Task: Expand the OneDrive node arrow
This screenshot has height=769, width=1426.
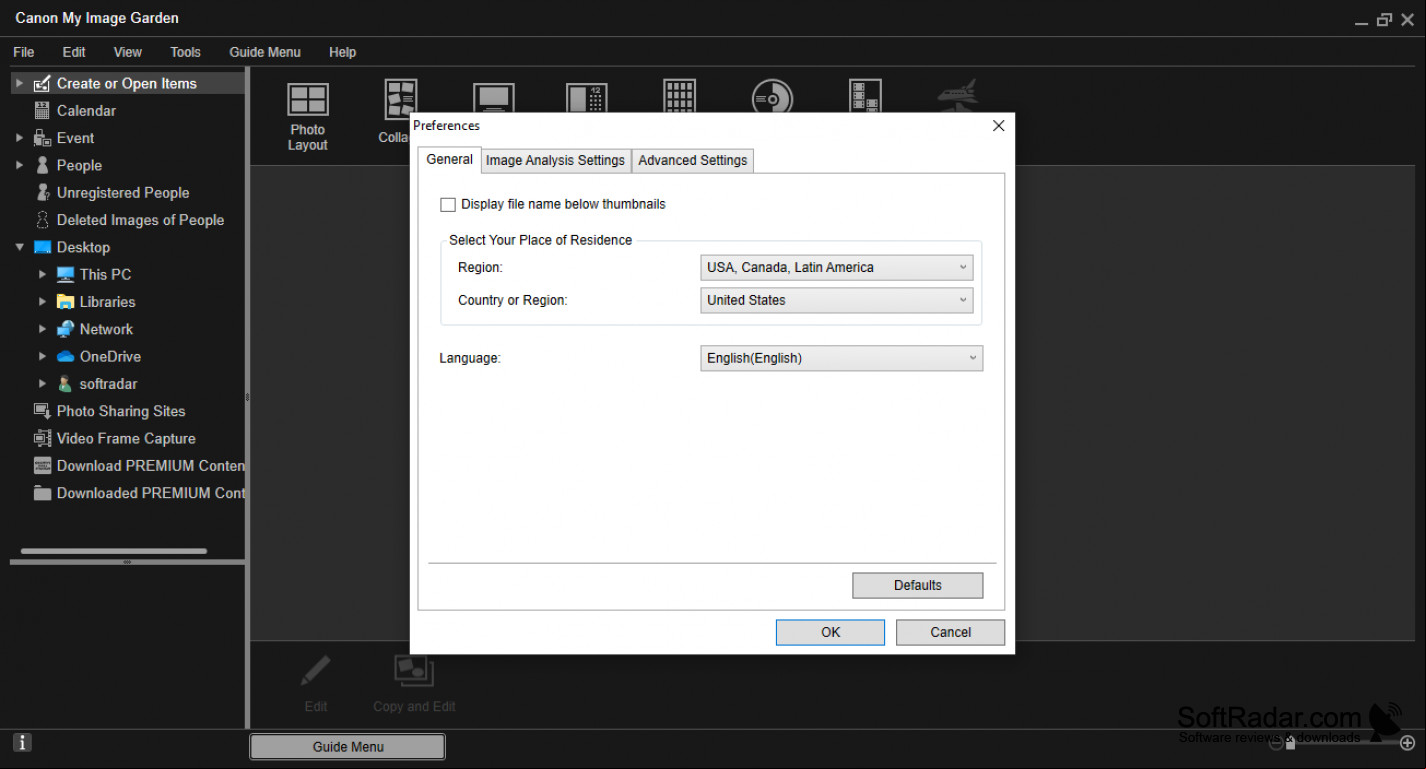Action: tap(42, 356)
